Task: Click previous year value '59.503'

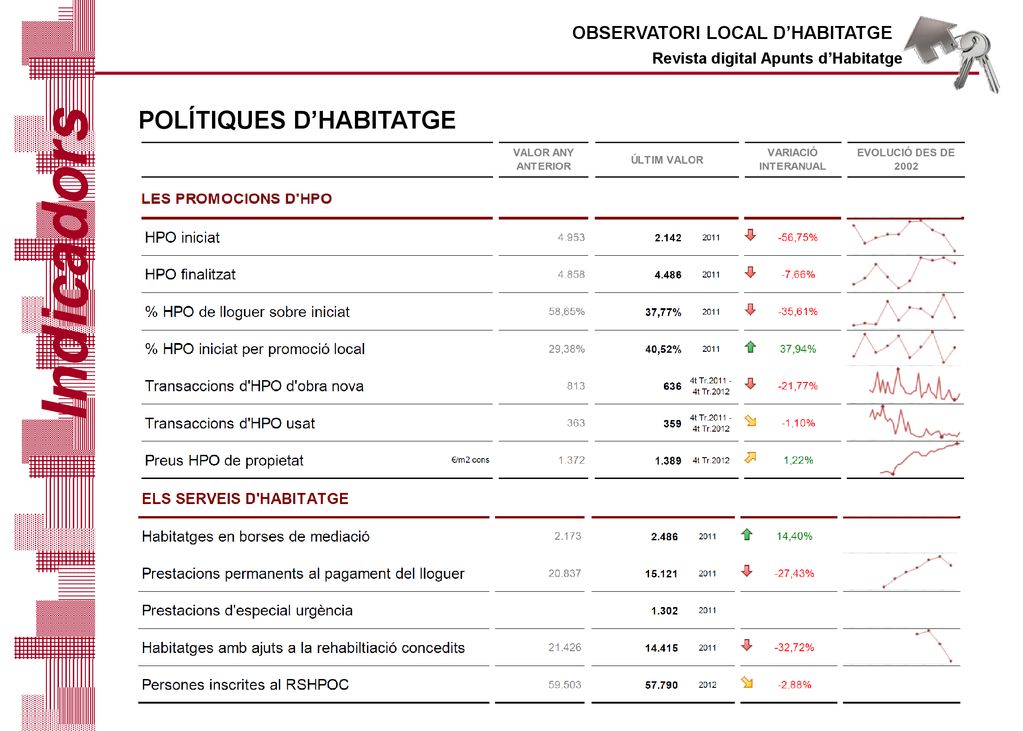Action: click(564, 685)
